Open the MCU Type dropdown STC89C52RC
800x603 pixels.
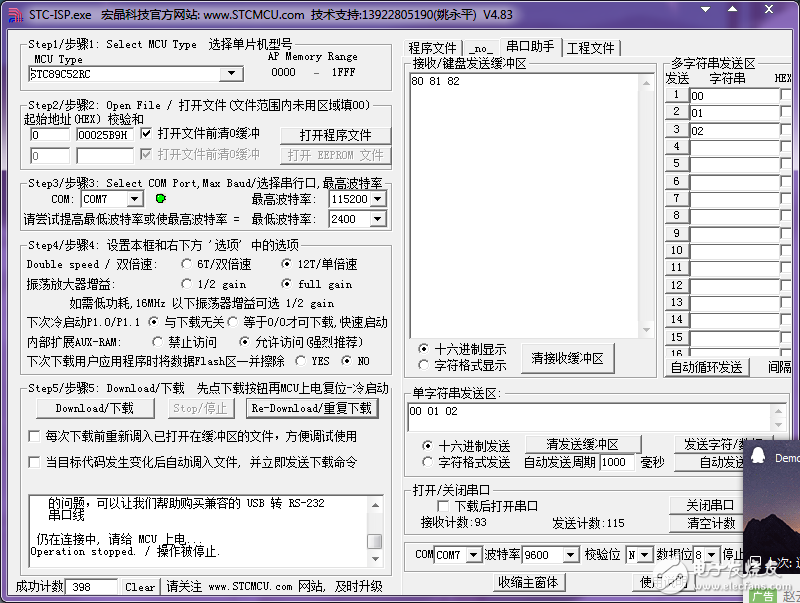coord(231,73)
